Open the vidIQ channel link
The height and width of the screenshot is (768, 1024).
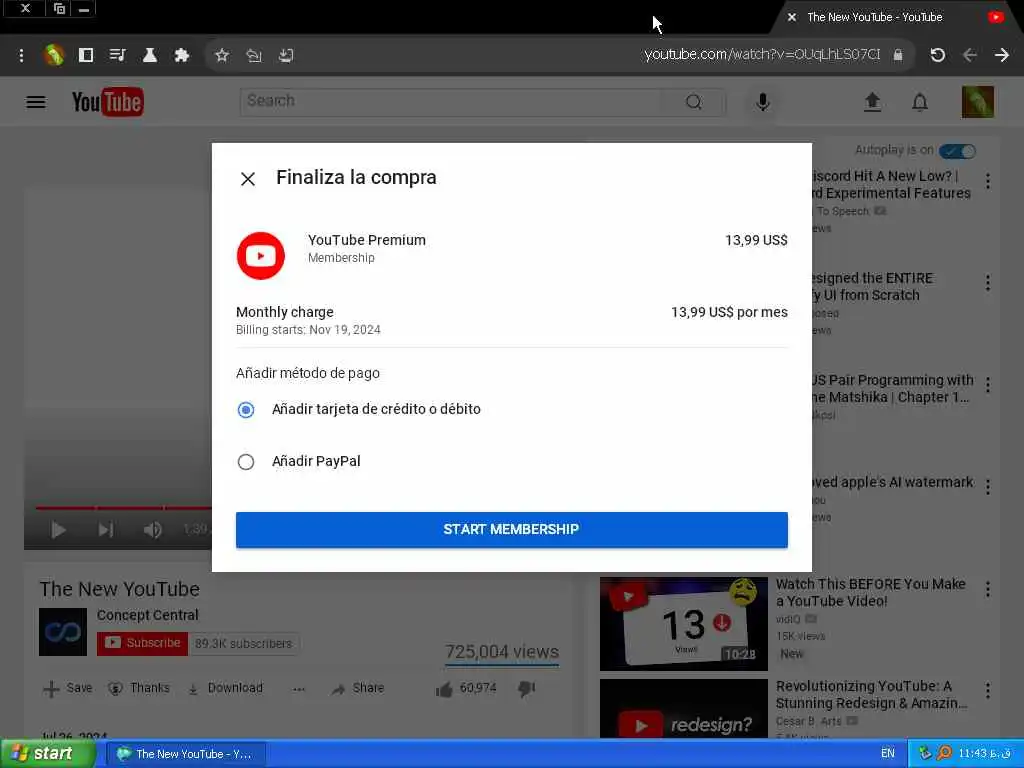(x=787, y=618)
